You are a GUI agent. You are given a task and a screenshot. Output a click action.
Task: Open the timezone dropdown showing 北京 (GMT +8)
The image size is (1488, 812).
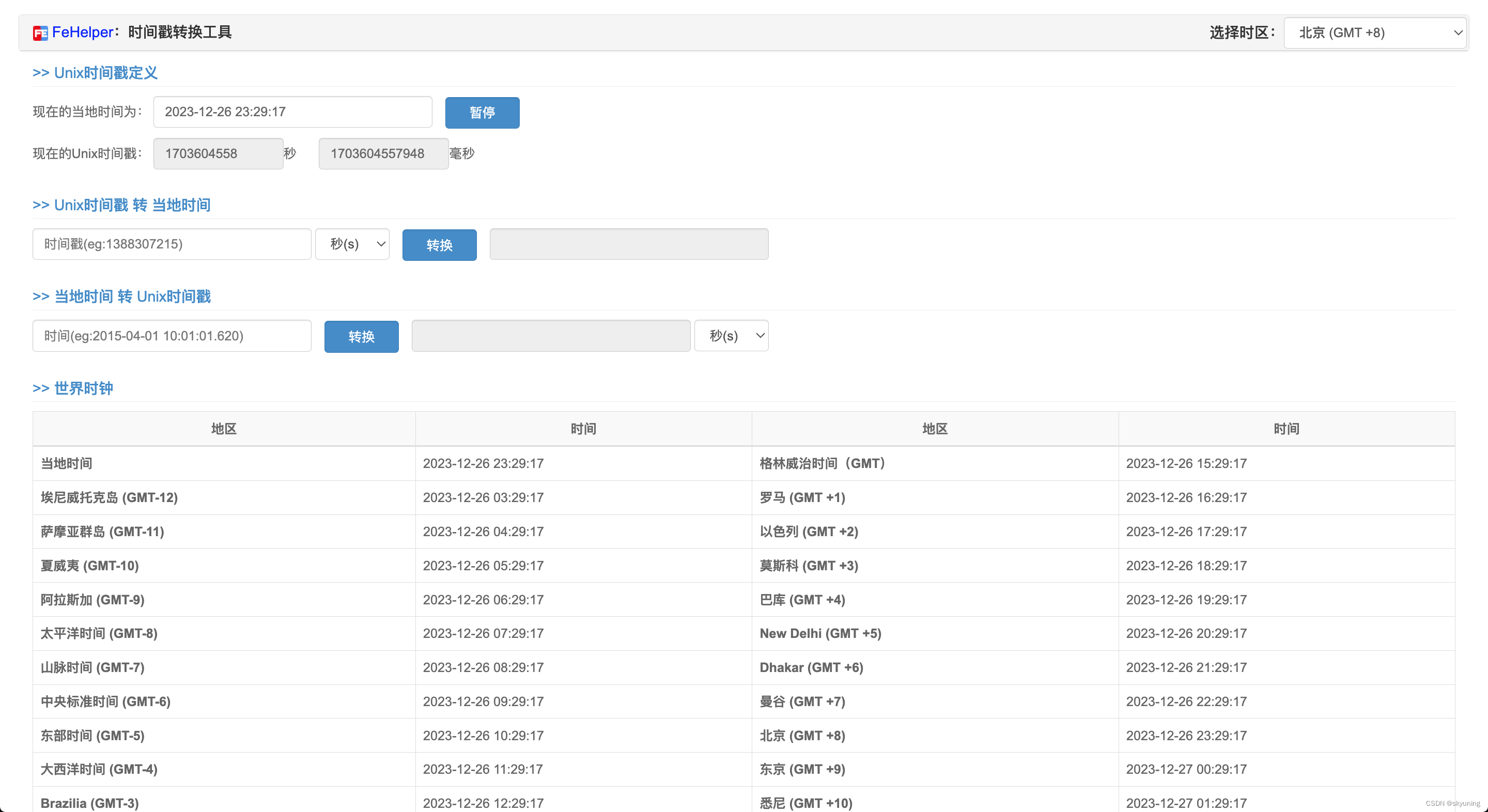click(x=1375, y=33)
